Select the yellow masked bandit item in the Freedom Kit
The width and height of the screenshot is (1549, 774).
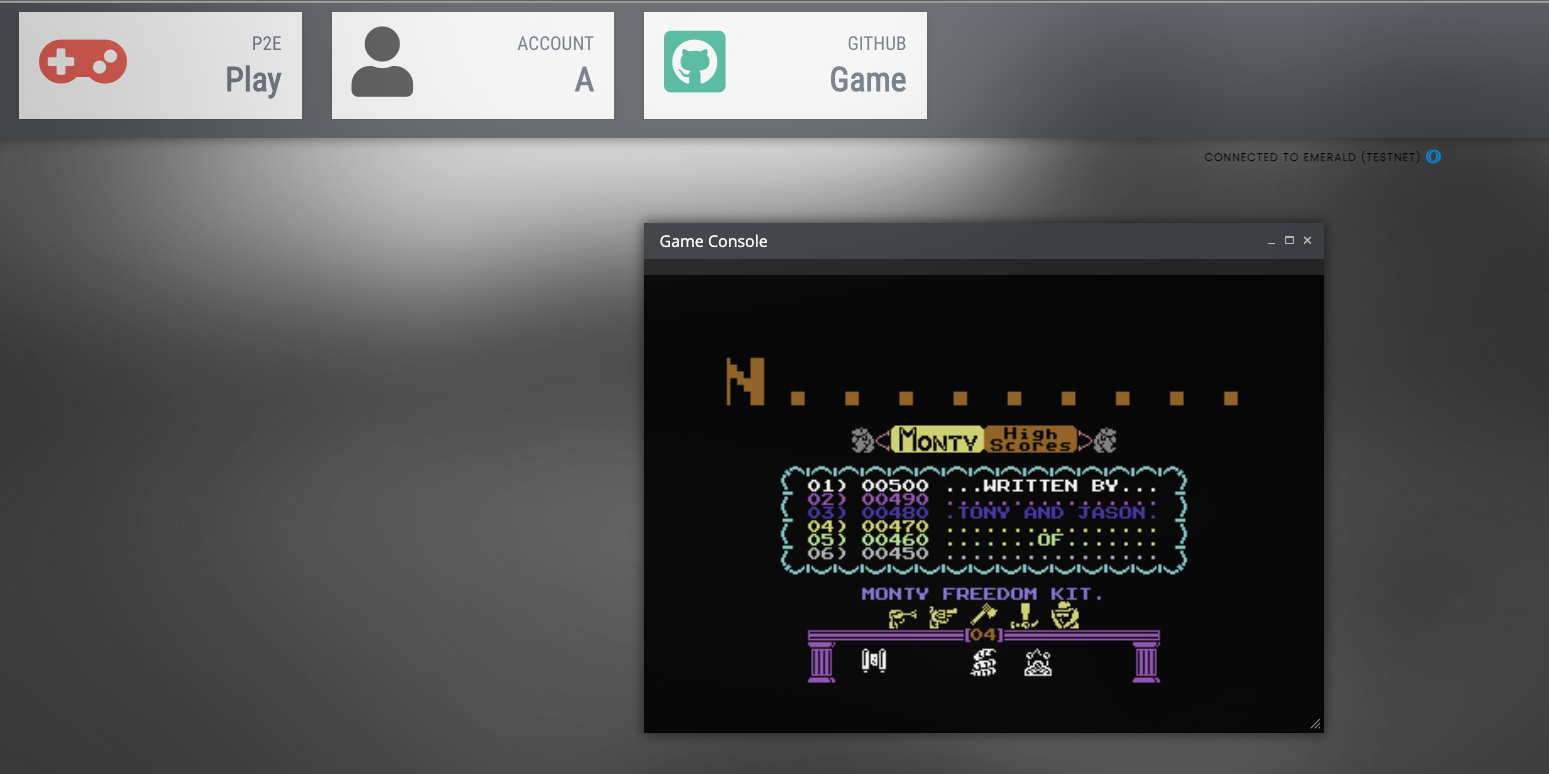(x=1065, y=617)
